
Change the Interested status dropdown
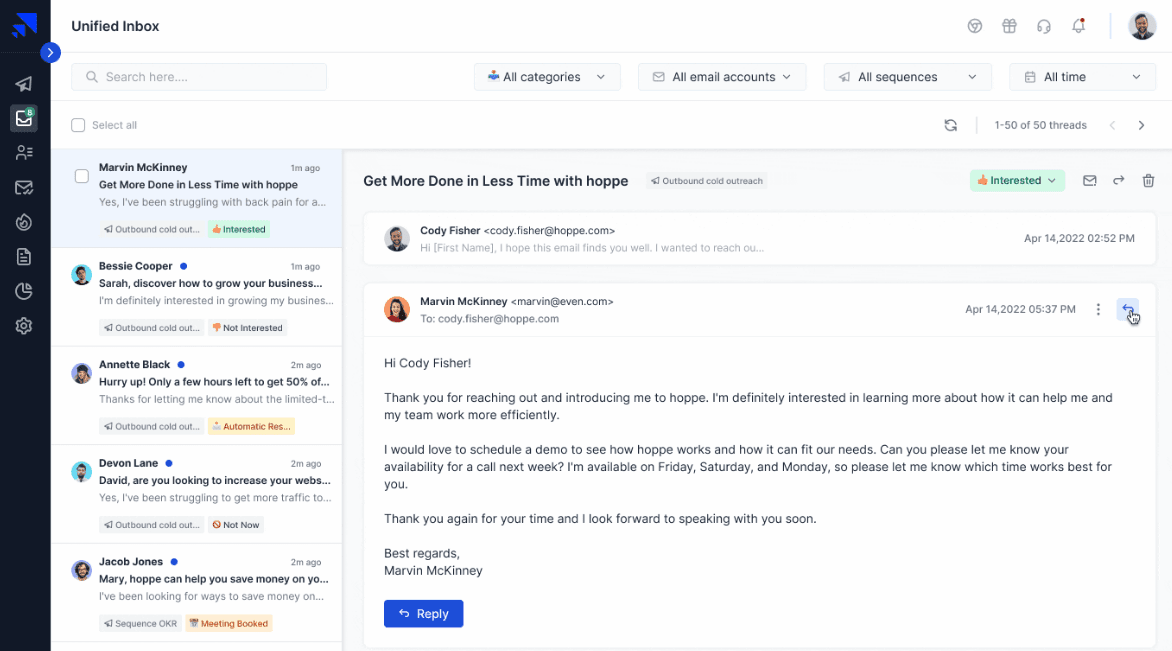pos(1016,181)
